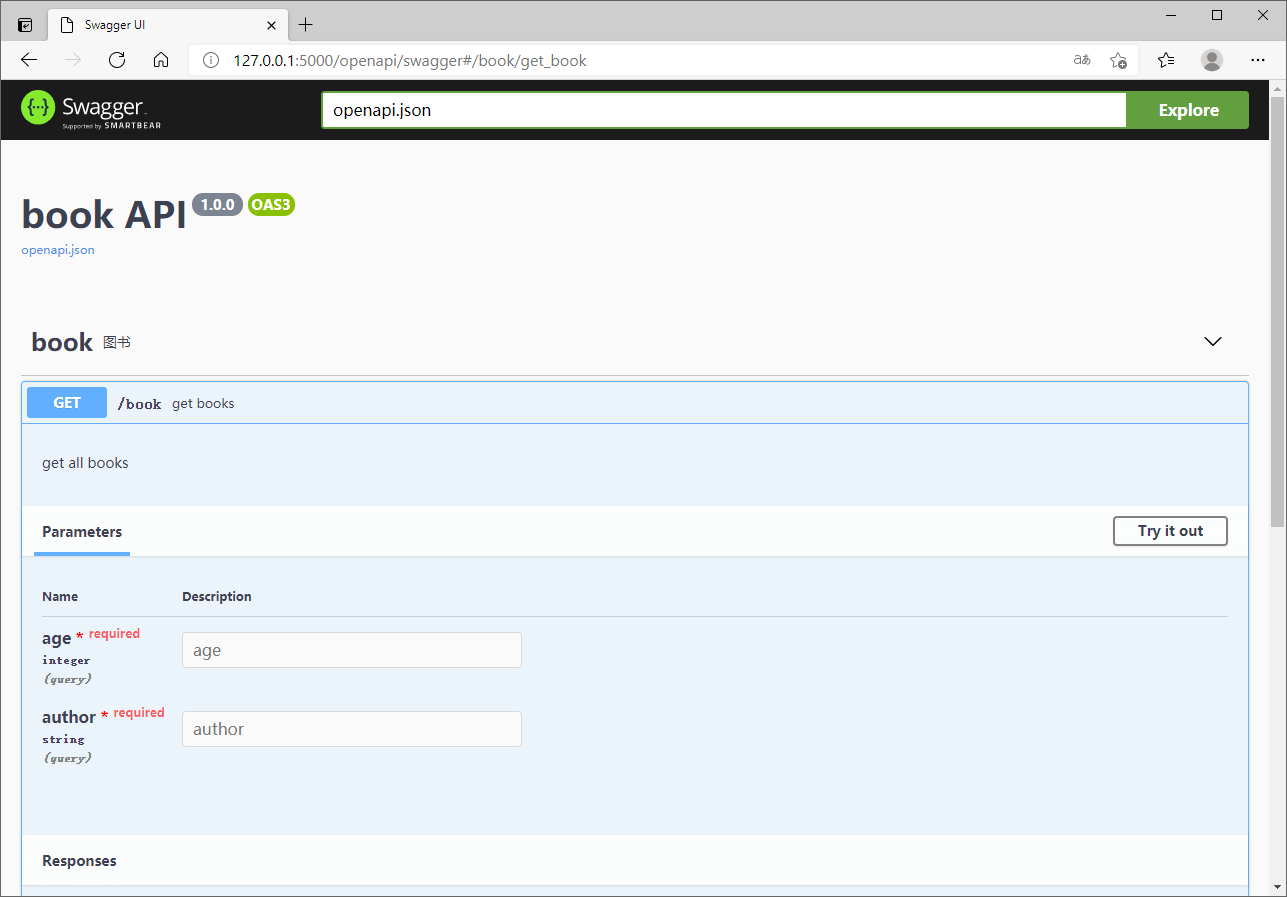Click the GET badge on the /book endpoint

pos(66,402)
